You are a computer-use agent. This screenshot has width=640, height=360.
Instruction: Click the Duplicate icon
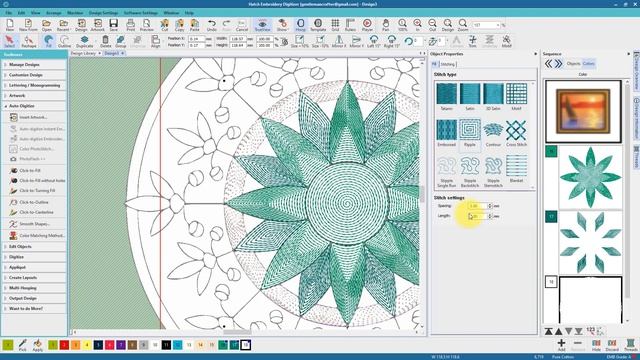[84, 41]
